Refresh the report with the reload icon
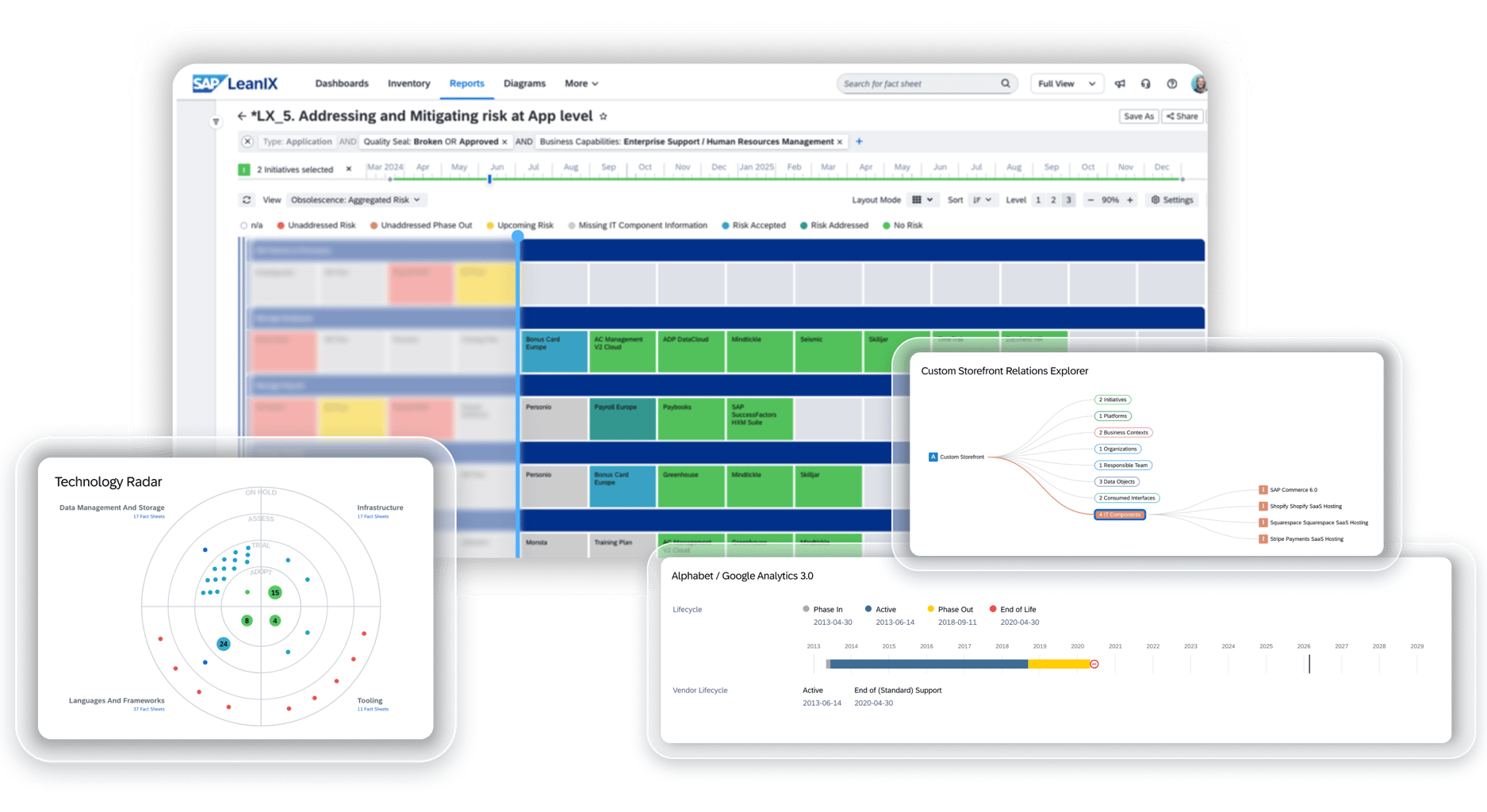This screenshot has height=812, width=1487. point(247,200)
